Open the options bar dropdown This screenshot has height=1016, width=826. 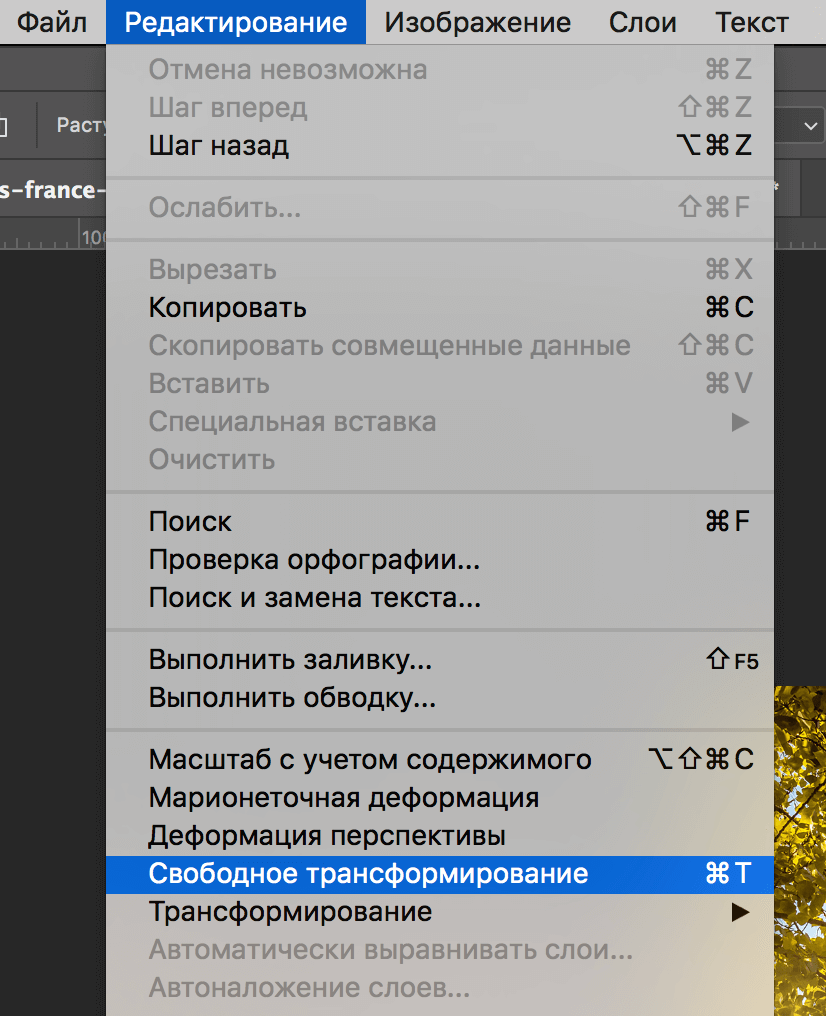pos(809,125)
